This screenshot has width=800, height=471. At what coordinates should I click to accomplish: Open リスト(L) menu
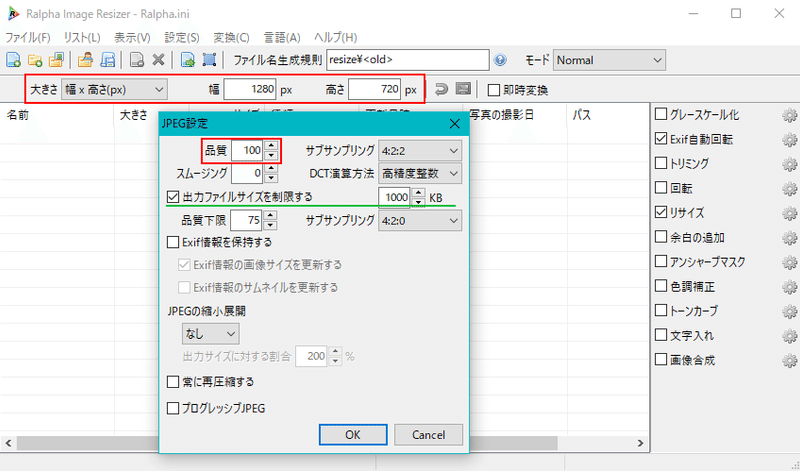coord(82,38)
